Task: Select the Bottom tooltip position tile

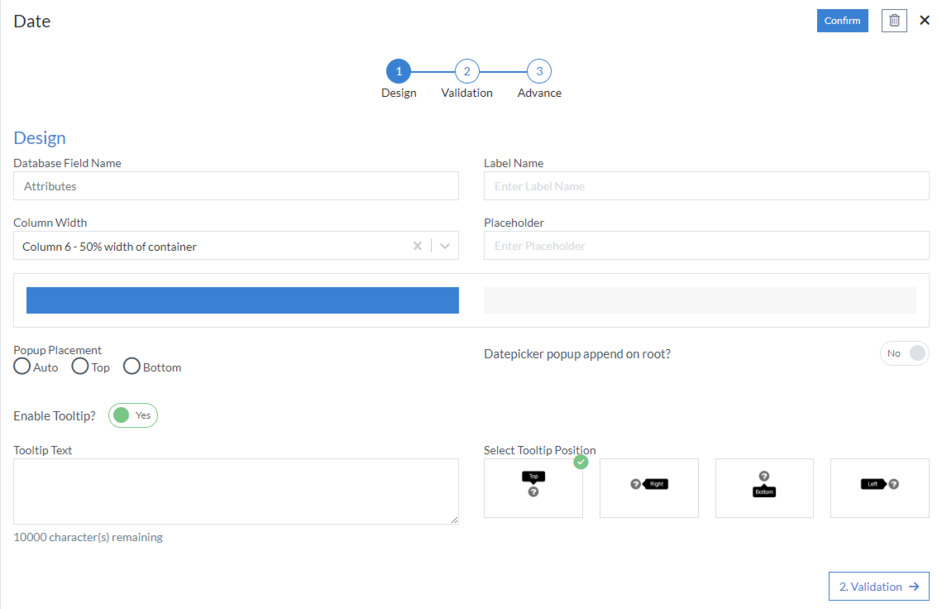Action: (764, 488)
